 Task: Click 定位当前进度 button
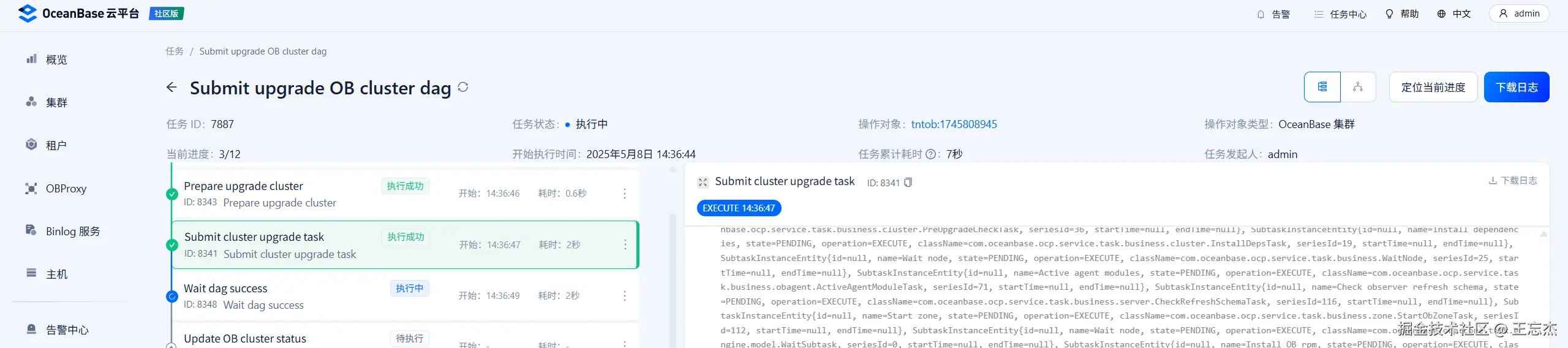pyautogui.click(x=1433, y=87)
